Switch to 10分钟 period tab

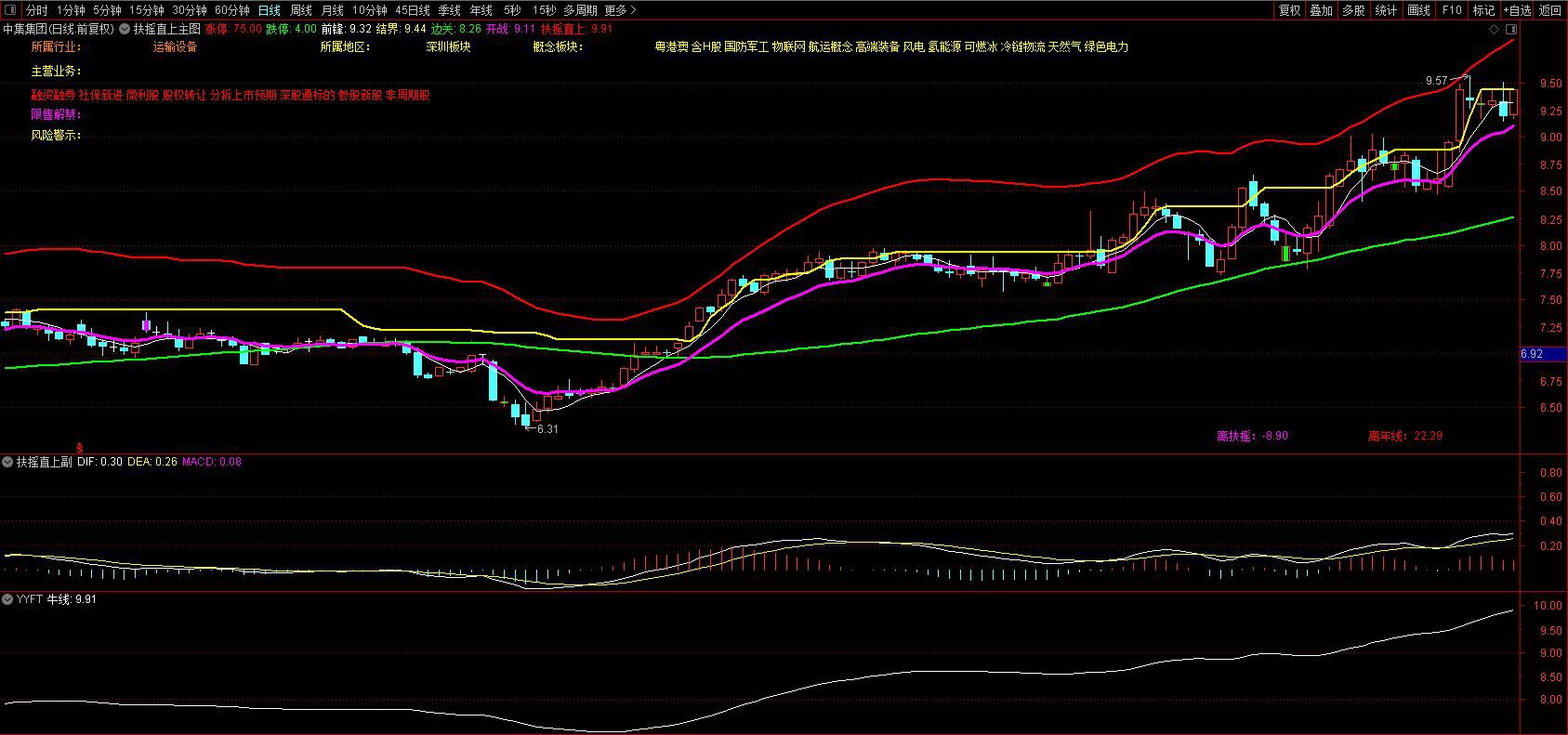(x=369, y=10)
